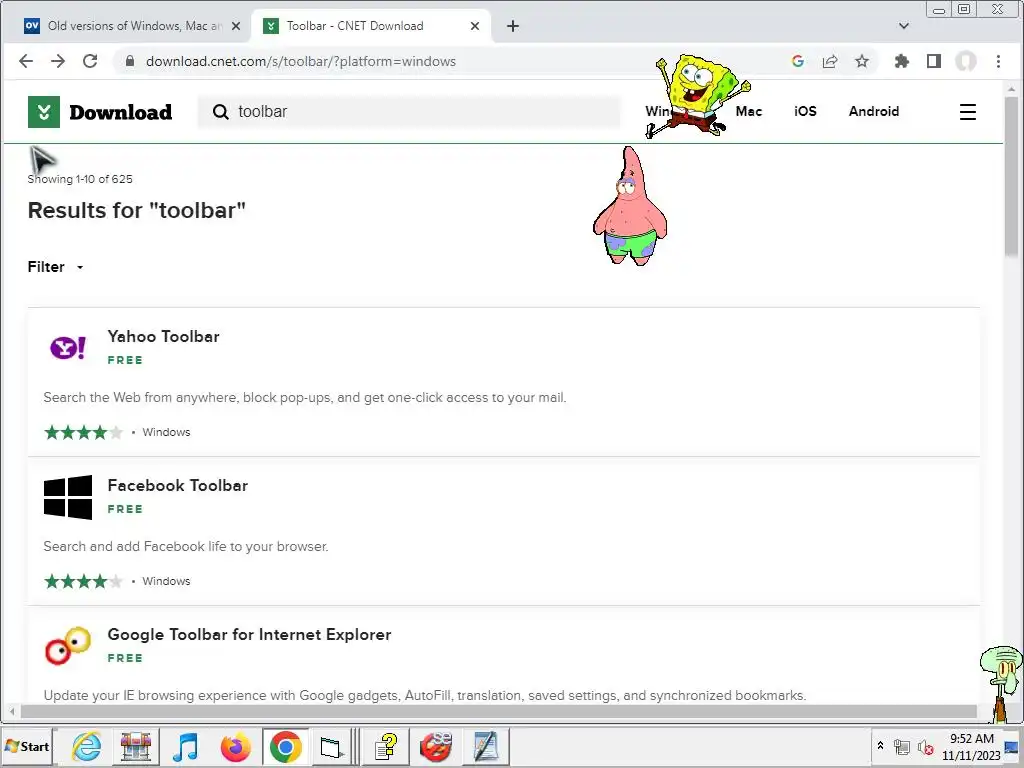Open the Windows Start menu
The image size is (1024, 768).
(x=27, y=746)
